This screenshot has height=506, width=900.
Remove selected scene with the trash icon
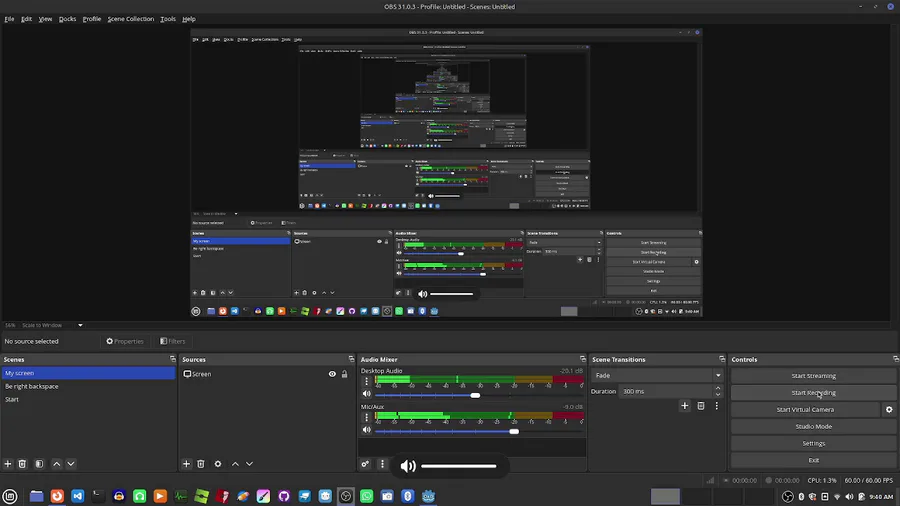[x=22, y=464]
